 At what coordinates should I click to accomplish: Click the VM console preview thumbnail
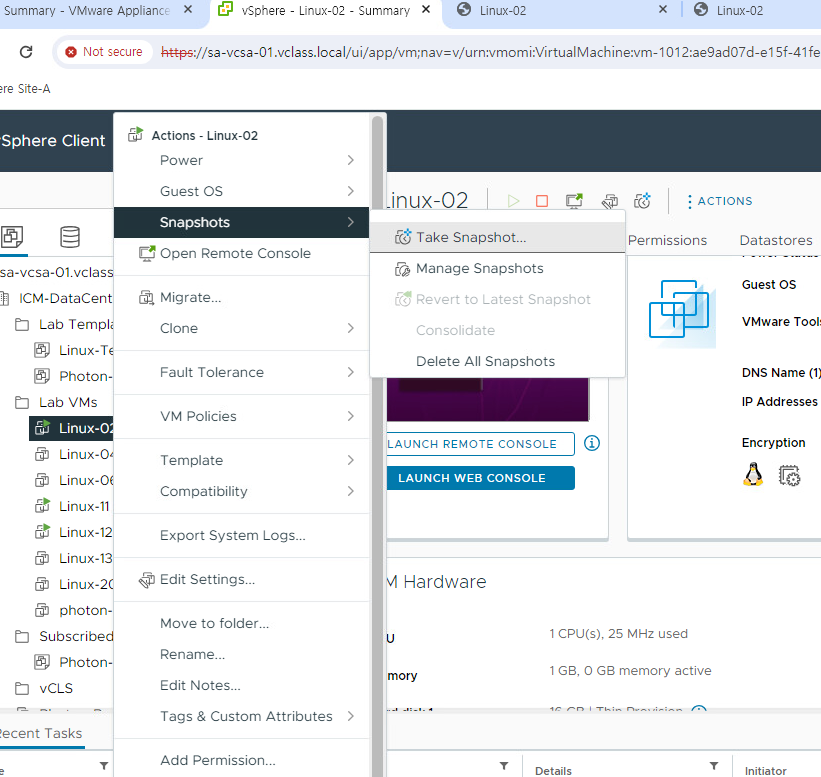(488, 399)
